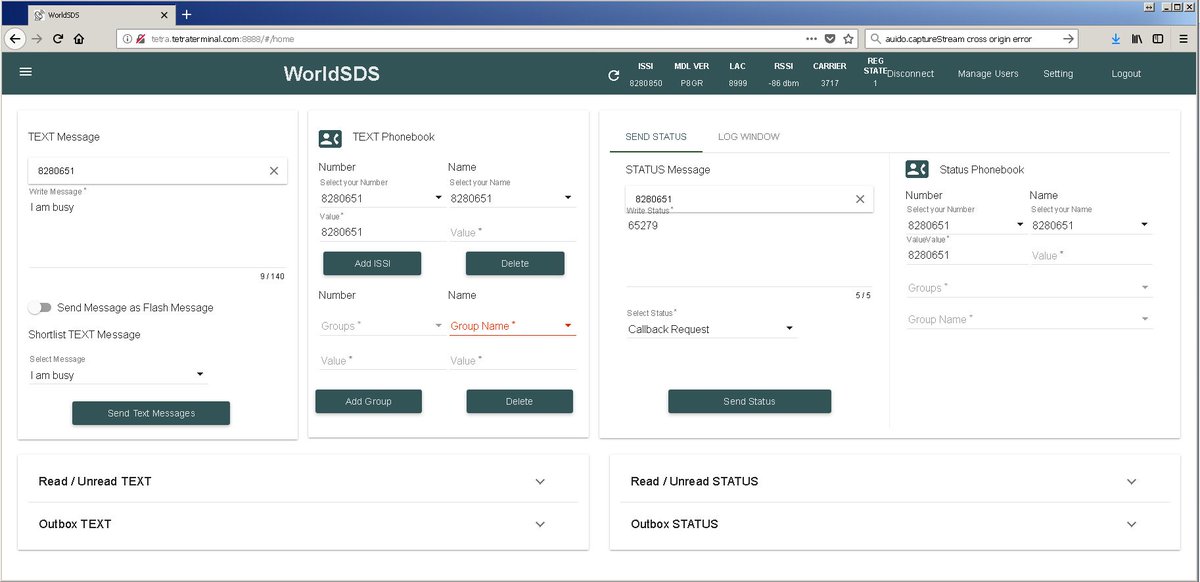Click the Status Phonebook contact icon
Screen dimensions: 1200x582
pyautogui.click(x=917, y=169)
